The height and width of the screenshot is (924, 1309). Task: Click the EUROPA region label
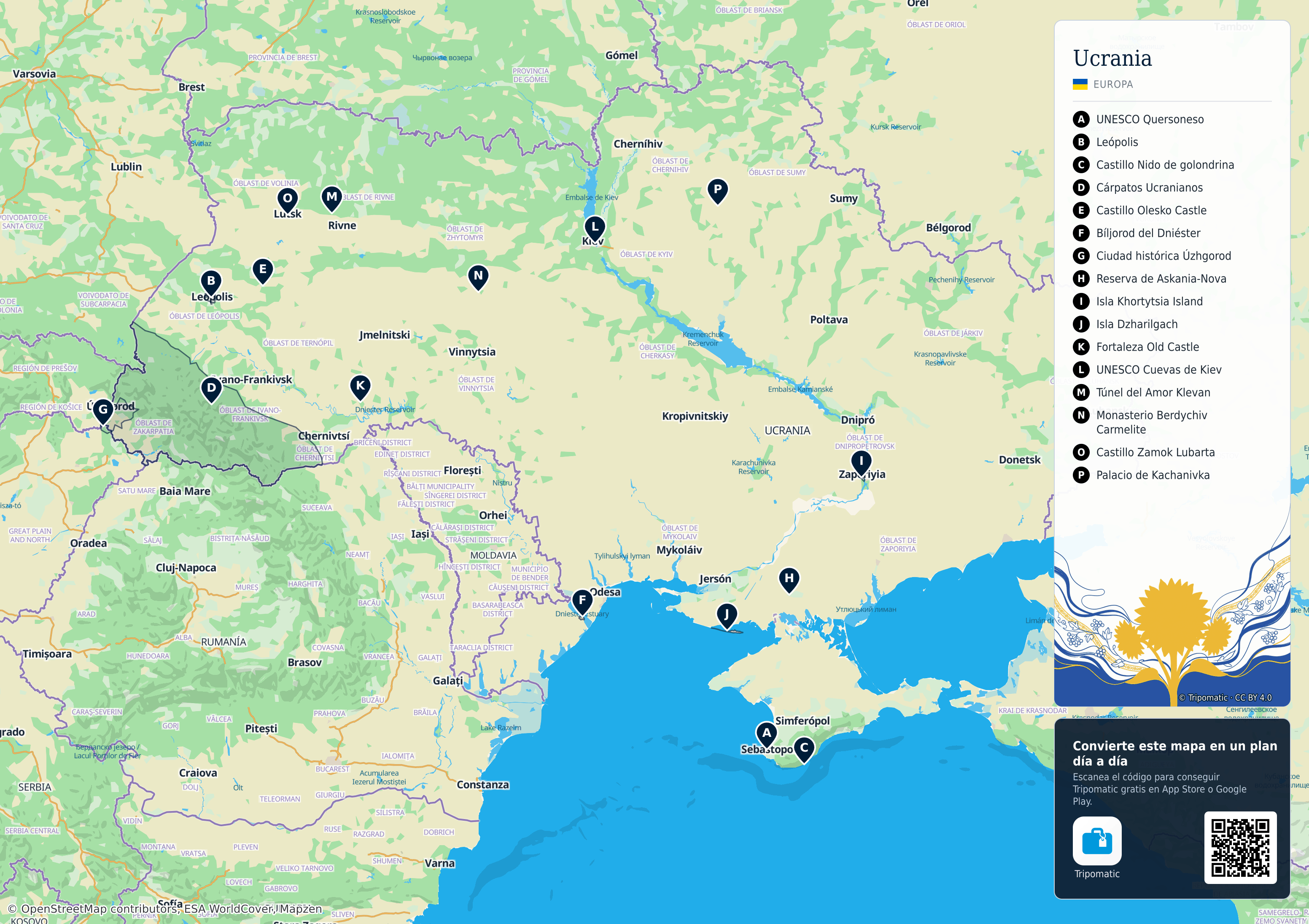(x=1113, y=84)
